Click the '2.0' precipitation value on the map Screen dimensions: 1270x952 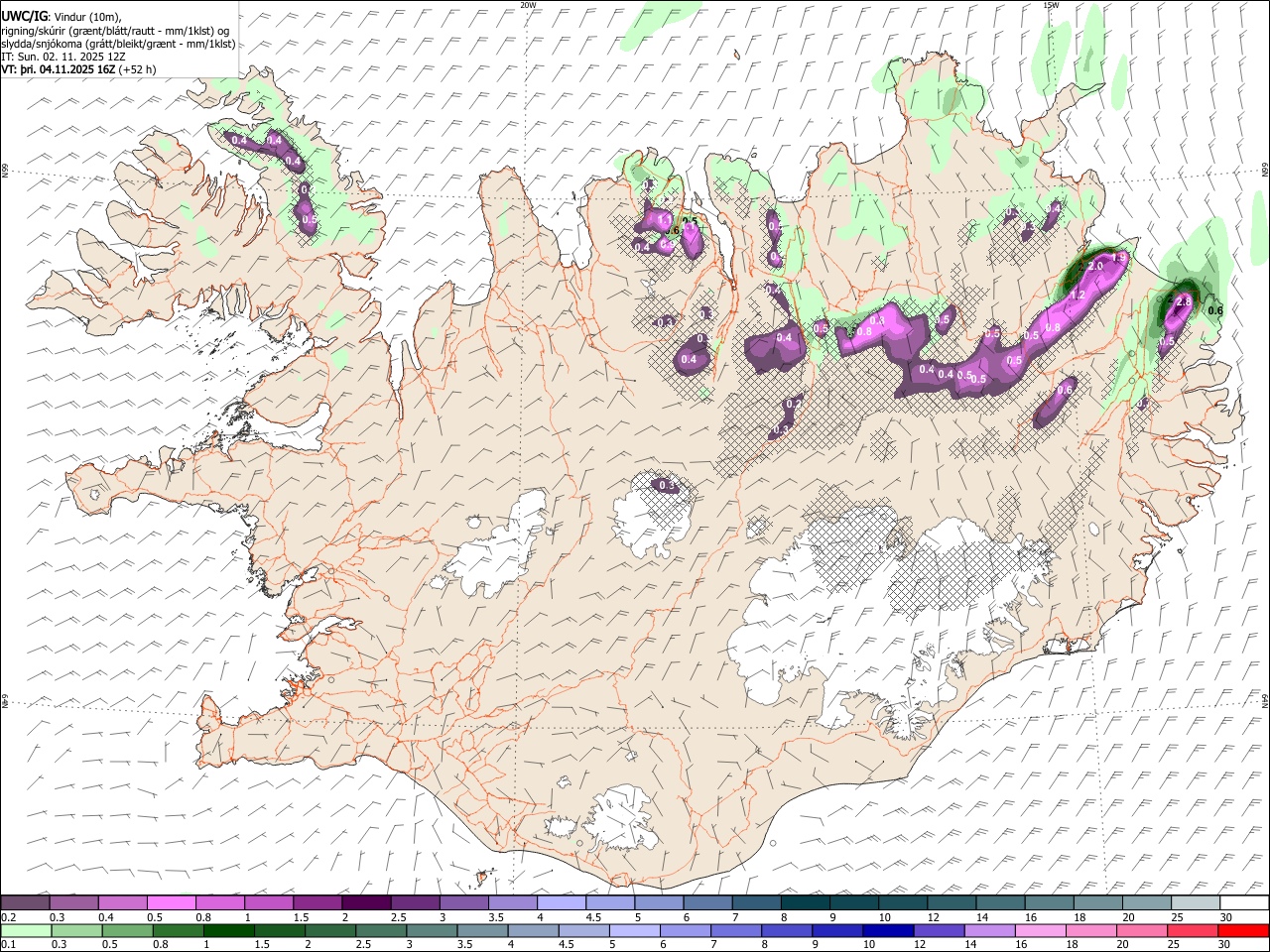pos(1095,267)
